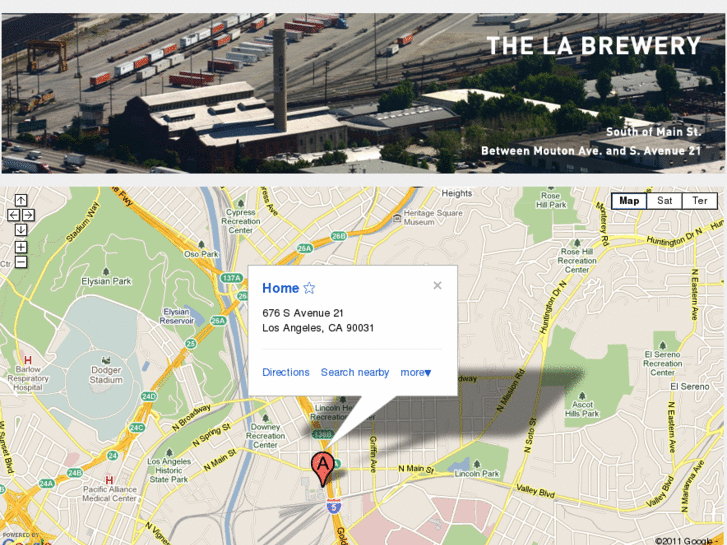Click the Interstate 5 highway shield
Screen dimensions: 727x545
333,507
